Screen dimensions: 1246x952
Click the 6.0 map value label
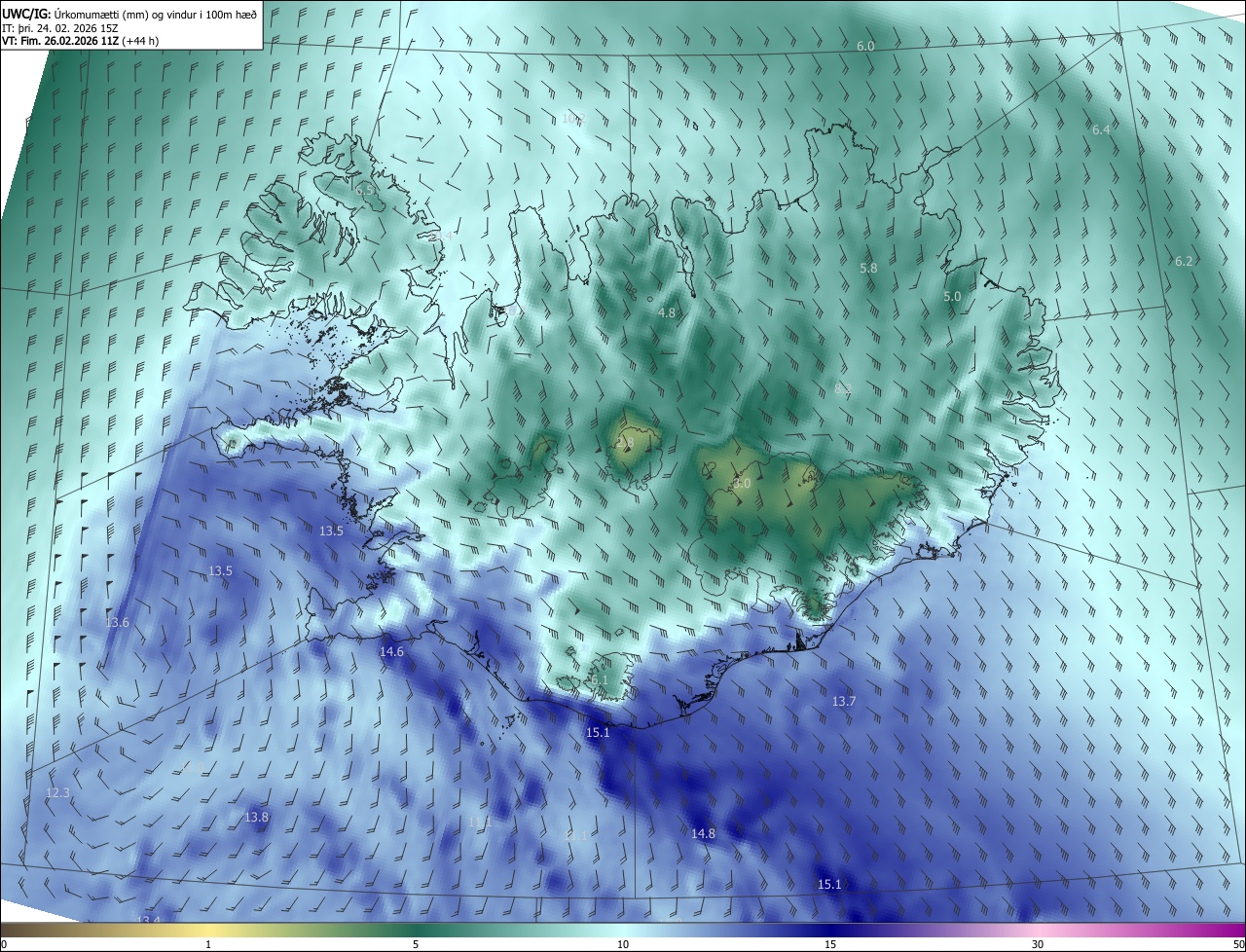coord(865,47)
